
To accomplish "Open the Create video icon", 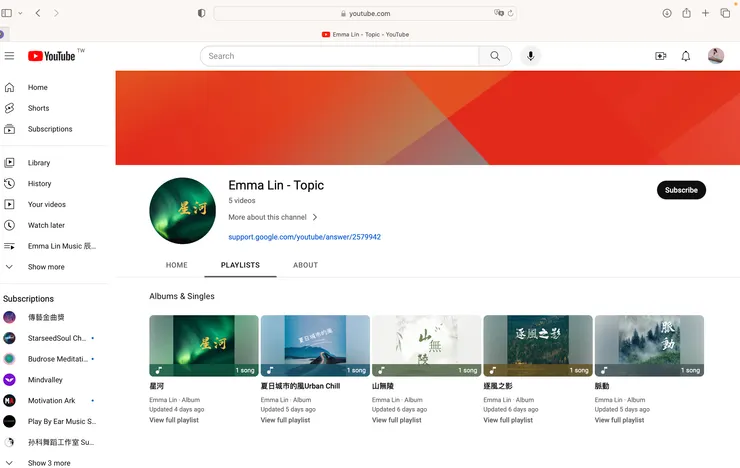I will (x=661, y=56).
